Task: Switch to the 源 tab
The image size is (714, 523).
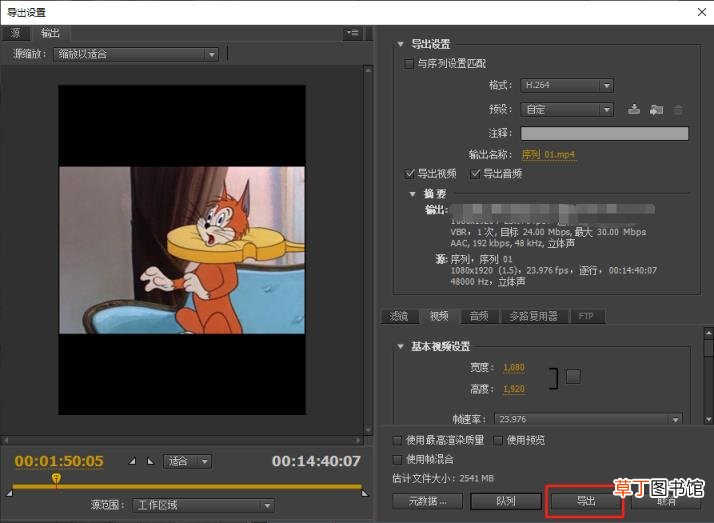Action: point(15,33)
